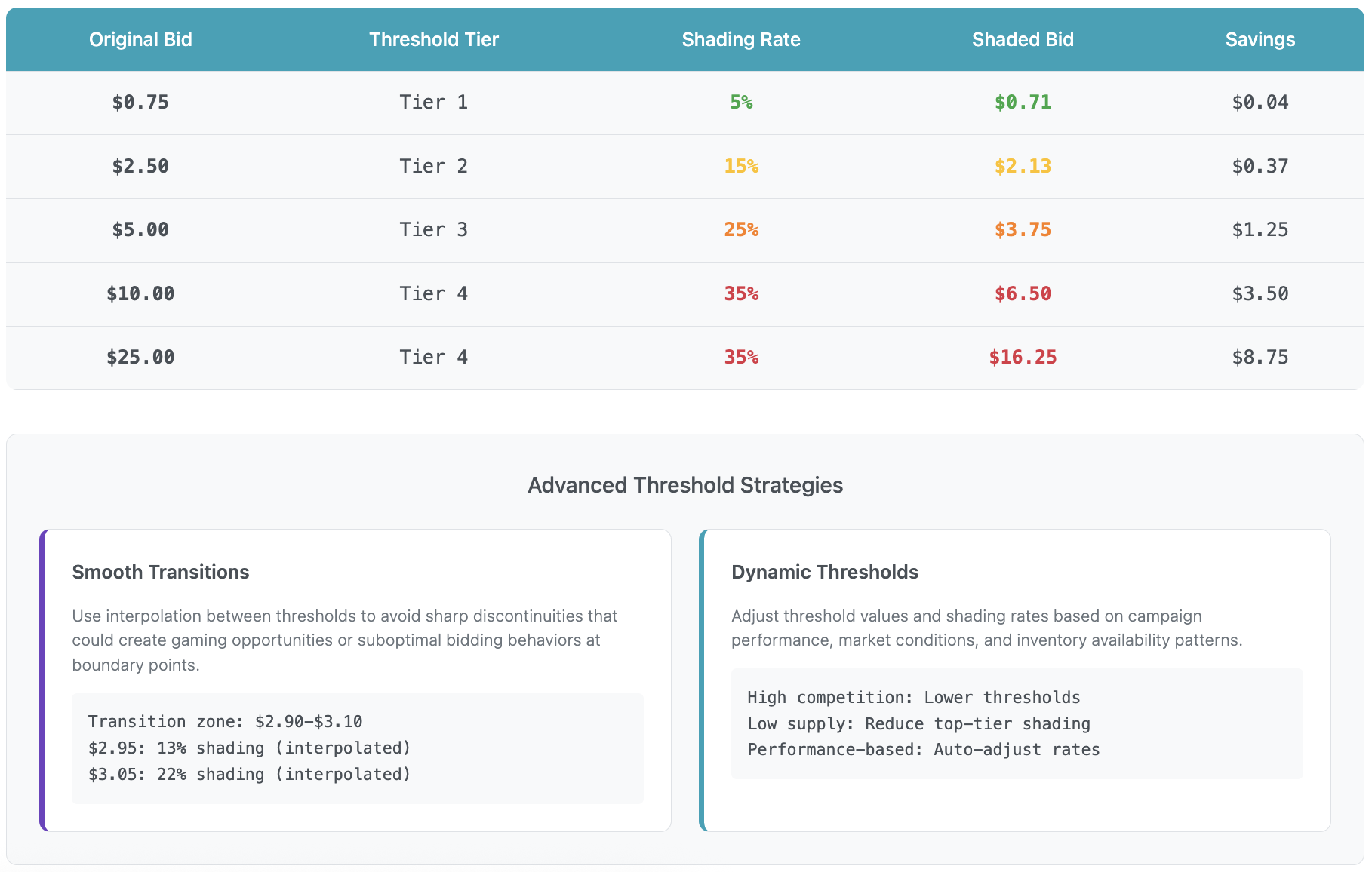Click the Shaded Bid column header
The image size is (1372, 872).
(1023, 39)
